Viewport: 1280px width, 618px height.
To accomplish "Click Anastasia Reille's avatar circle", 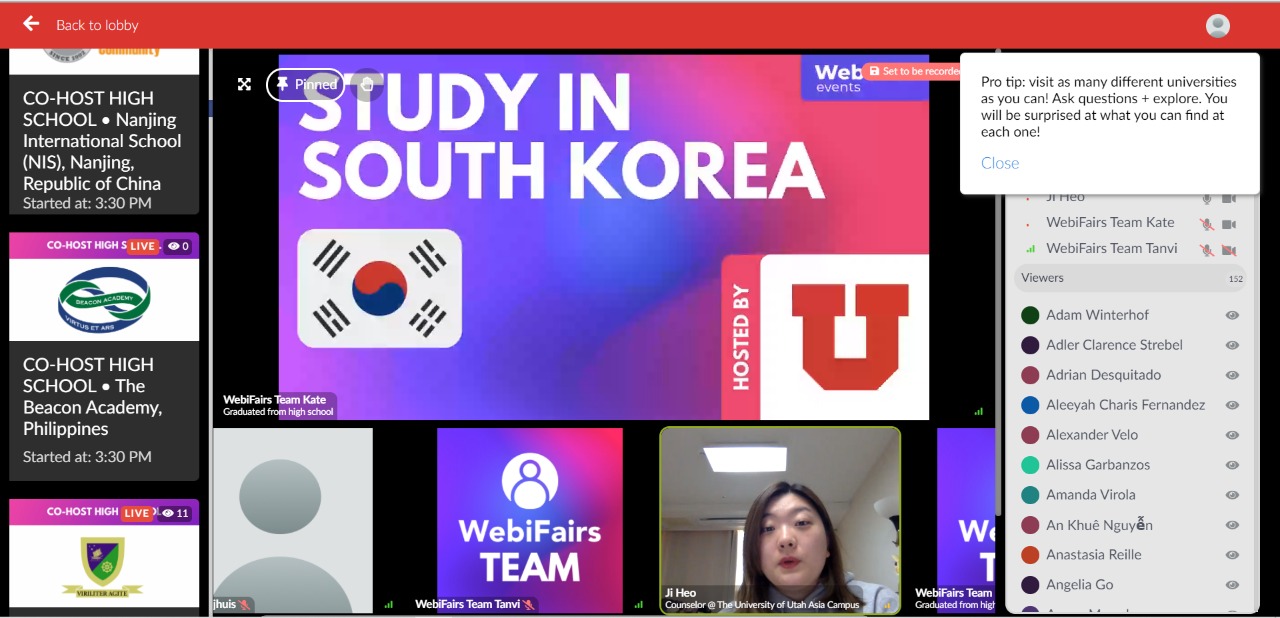I will (1030, 555).
